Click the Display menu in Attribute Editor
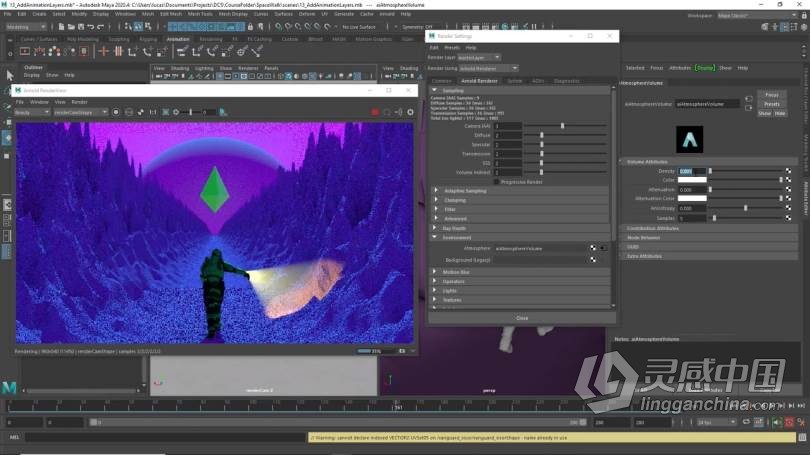Viewport: 810px width, 455px height. point(705,68)
